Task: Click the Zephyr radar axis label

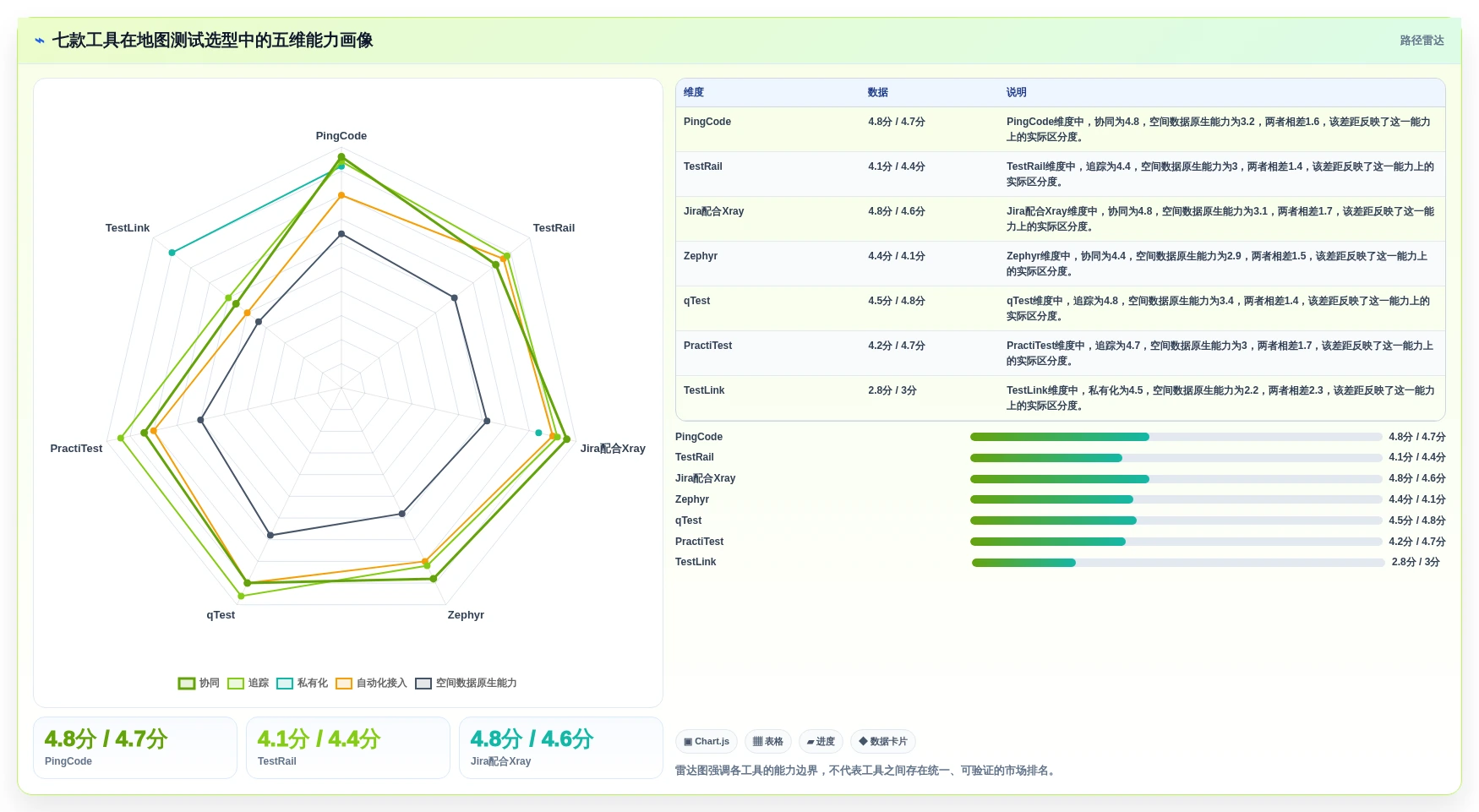Action: pos(466,615)
